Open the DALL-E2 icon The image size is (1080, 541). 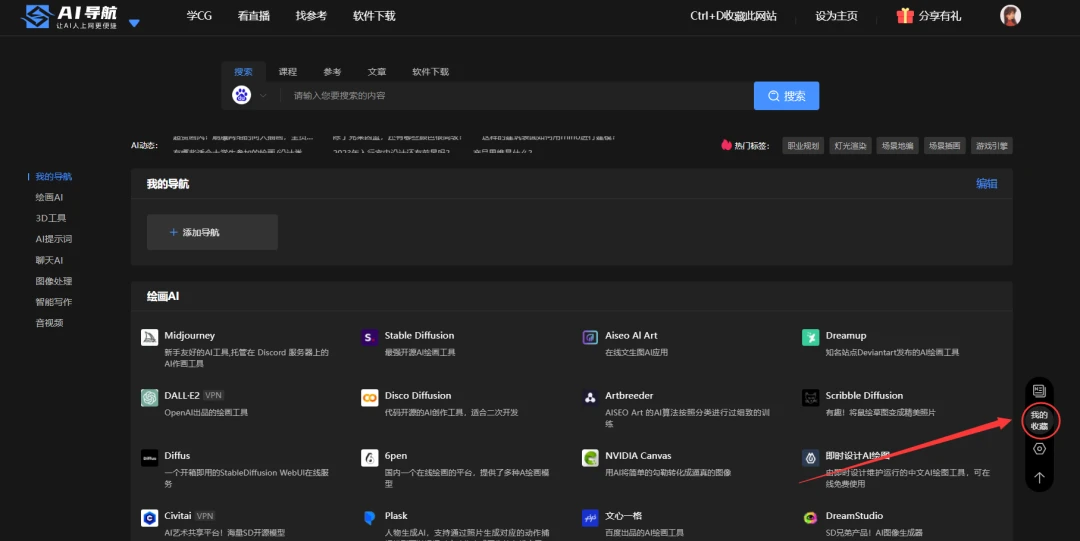coord(149,398)
